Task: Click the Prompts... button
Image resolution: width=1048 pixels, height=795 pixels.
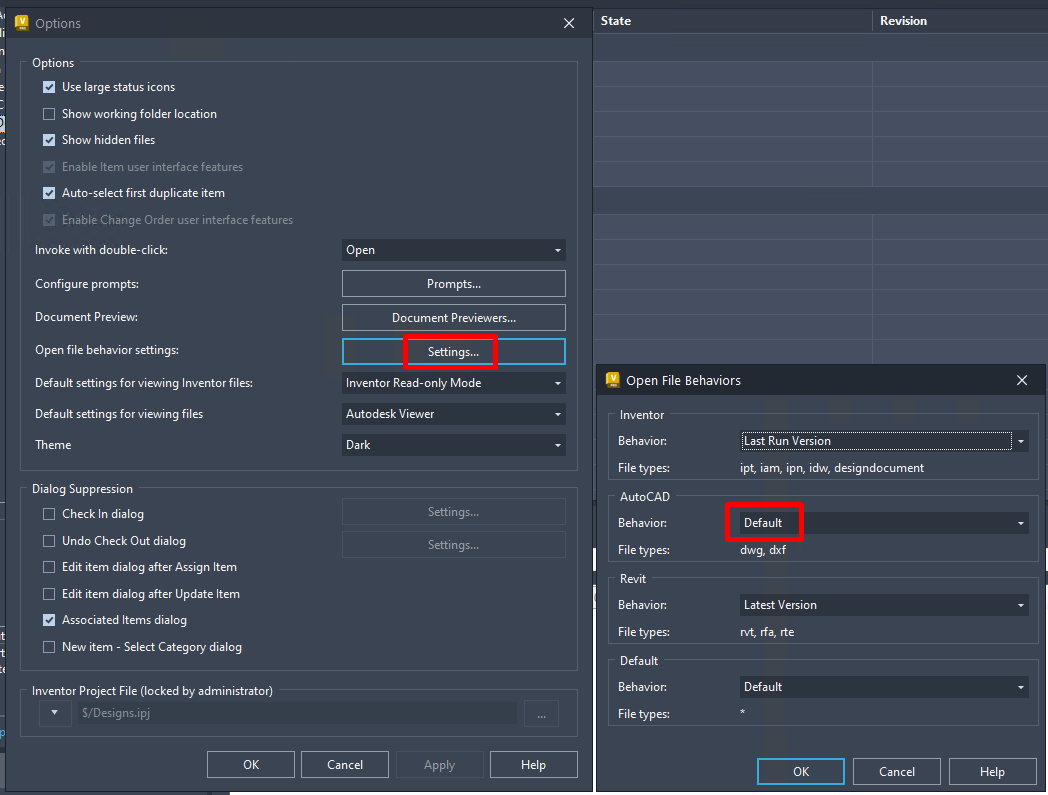Action: [x=454, y=283]
